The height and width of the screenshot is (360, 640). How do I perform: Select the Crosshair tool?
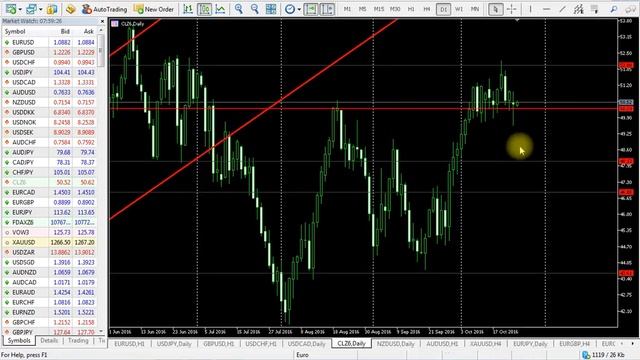point(511,9)
